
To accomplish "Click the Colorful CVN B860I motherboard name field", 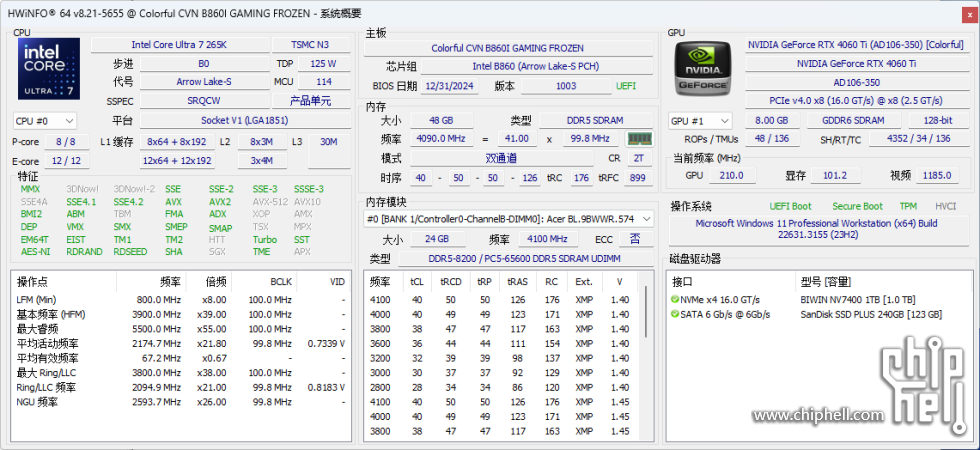I will [x=508, y=48].
